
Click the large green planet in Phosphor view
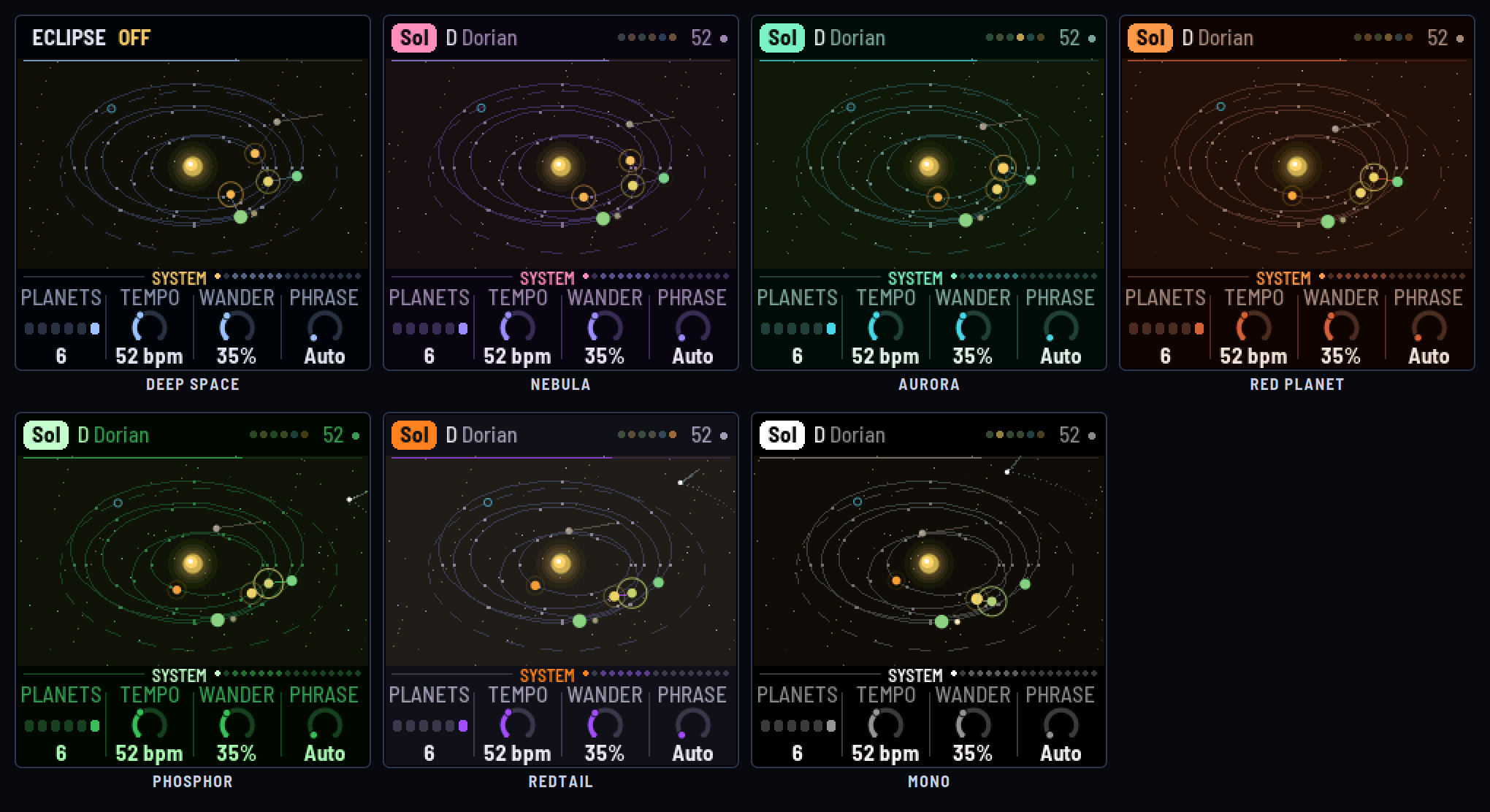(218, 620)
